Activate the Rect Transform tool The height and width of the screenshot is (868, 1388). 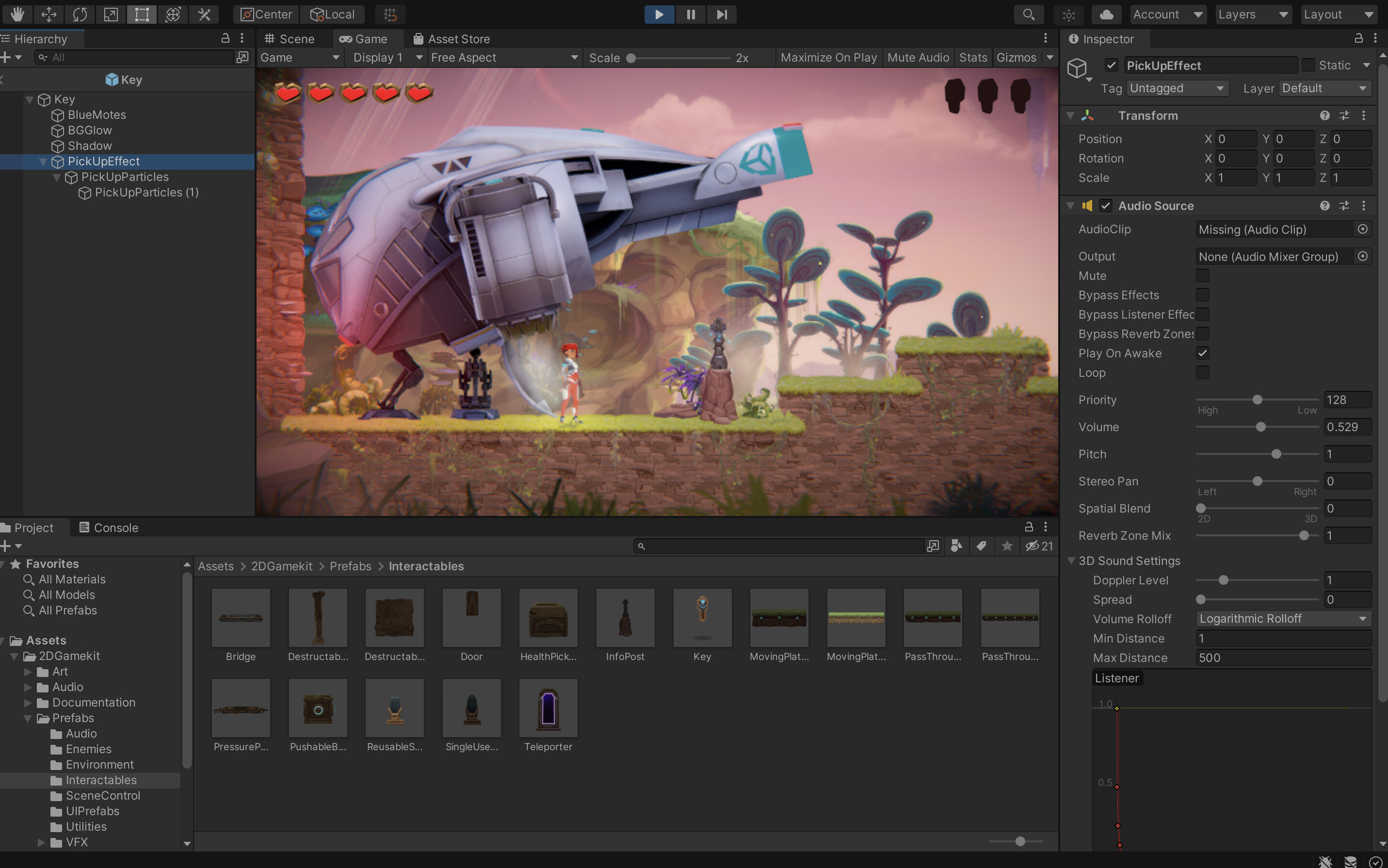[x=142, y=15]
